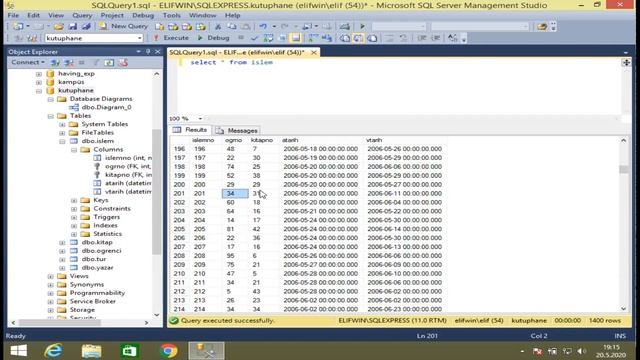Open the Tools menu
640x360 pixels.
[171, 15]
